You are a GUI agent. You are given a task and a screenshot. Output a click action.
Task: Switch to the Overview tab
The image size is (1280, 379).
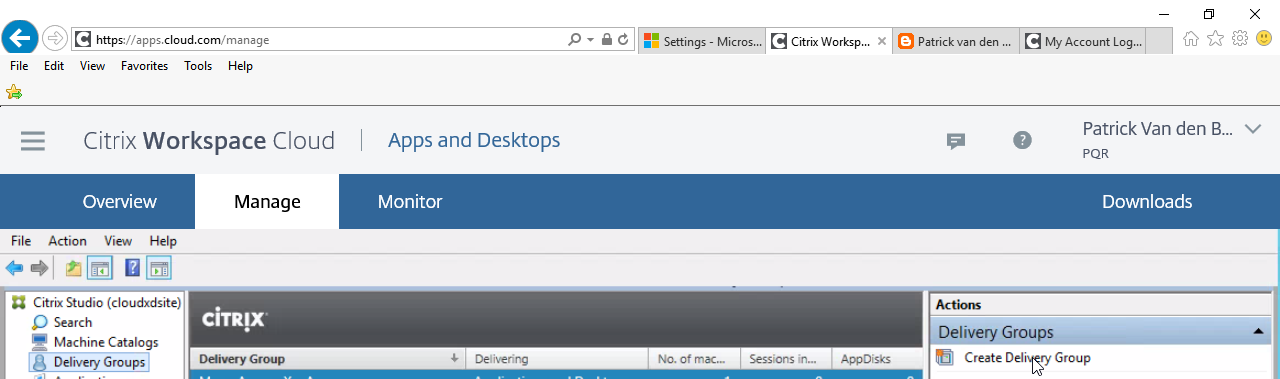(x=119, y=202)
